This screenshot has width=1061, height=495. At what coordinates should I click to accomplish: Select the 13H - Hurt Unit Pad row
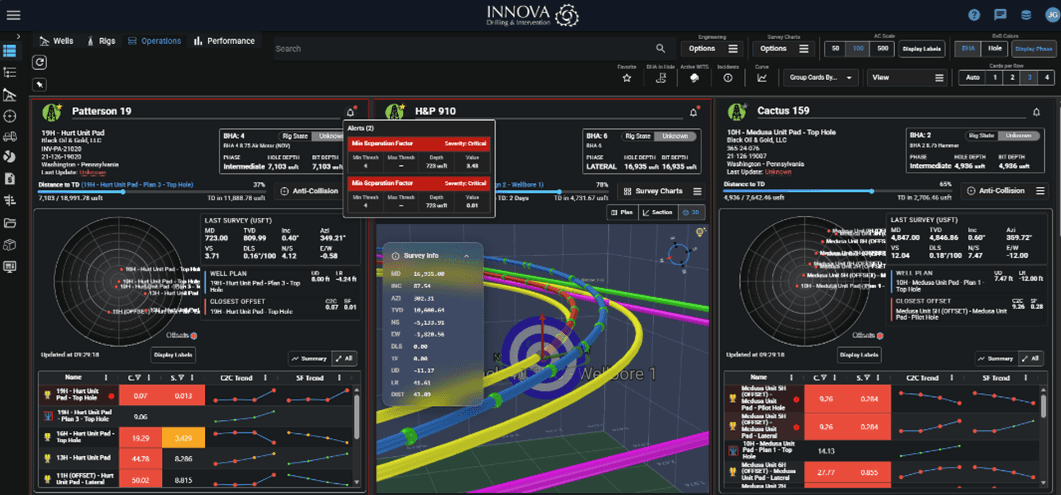point(196,458)
